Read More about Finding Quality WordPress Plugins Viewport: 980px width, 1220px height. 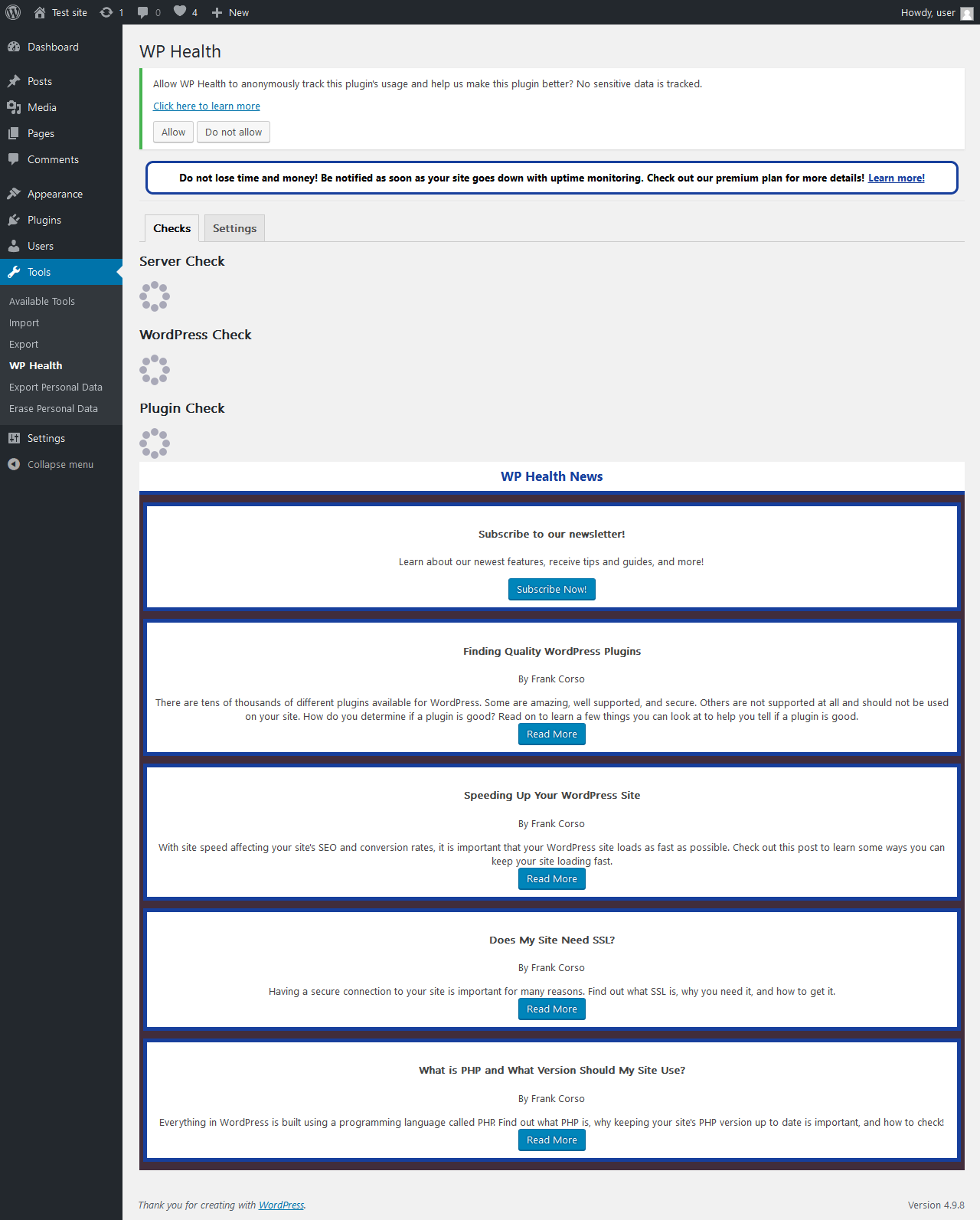[x=552, y=734]
